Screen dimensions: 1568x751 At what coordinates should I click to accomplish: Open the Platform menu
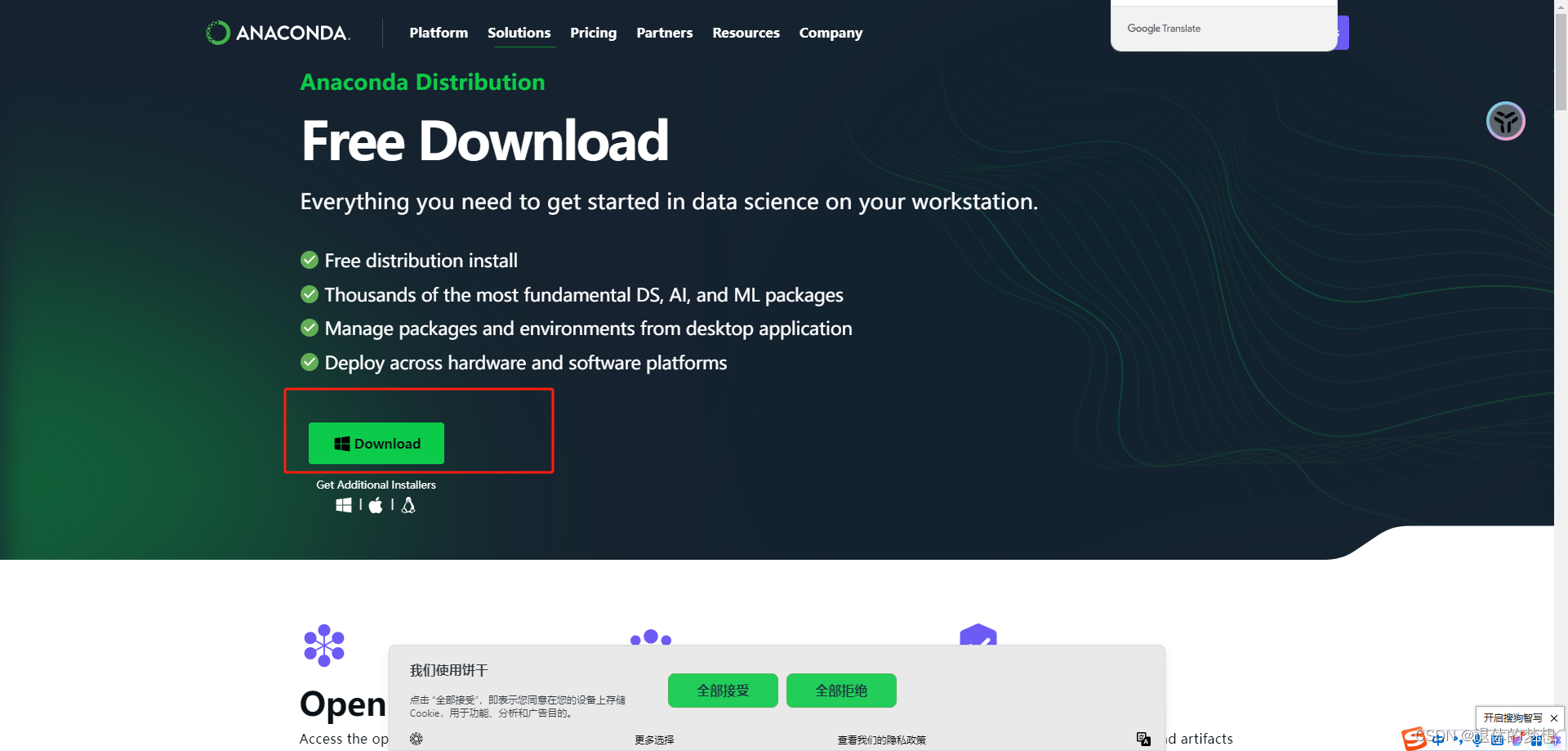pyautogui.click(x=439, y=33)
